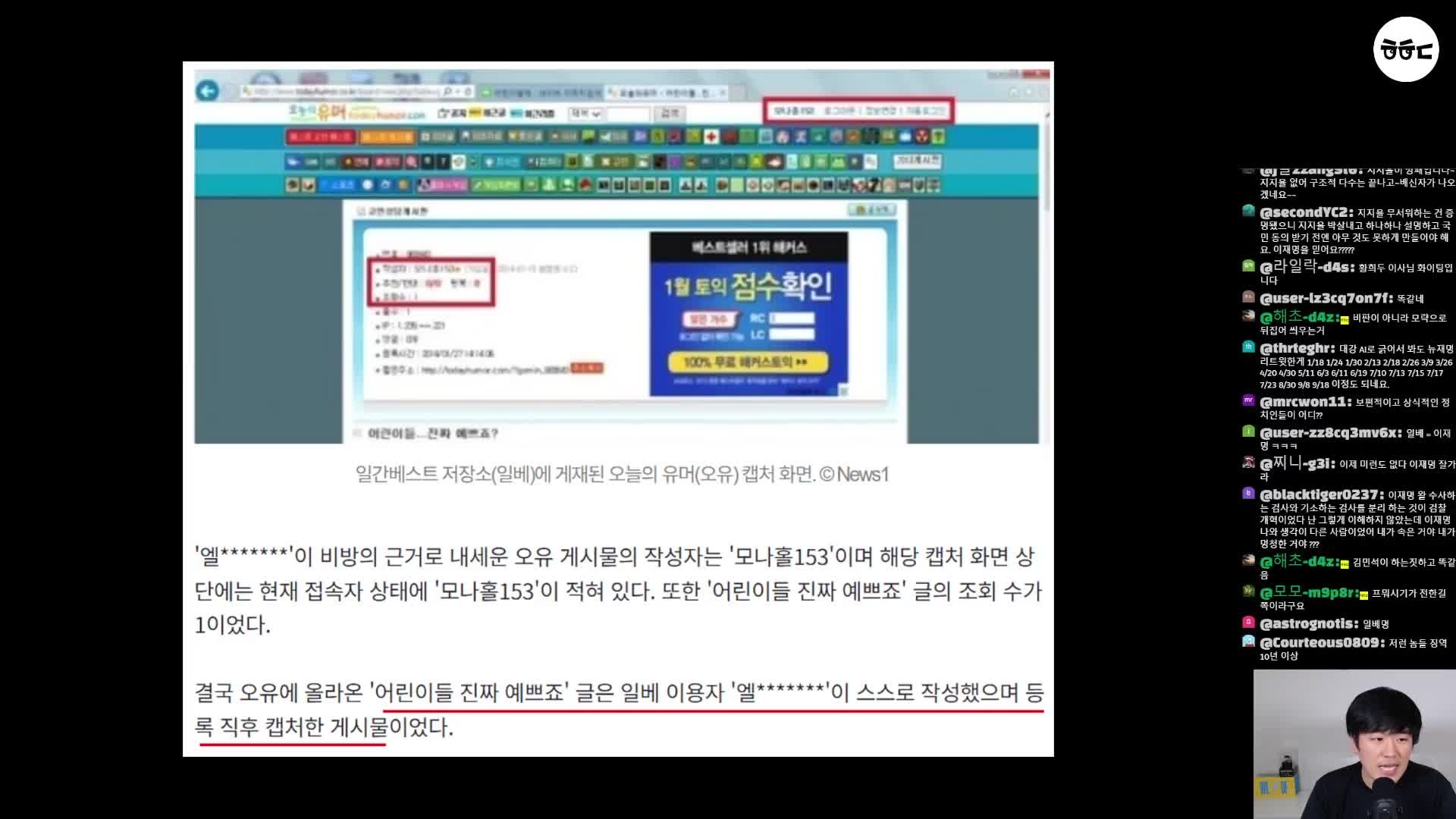
Task: Click the search text field beside the dropdown
Action: [628, 113]
